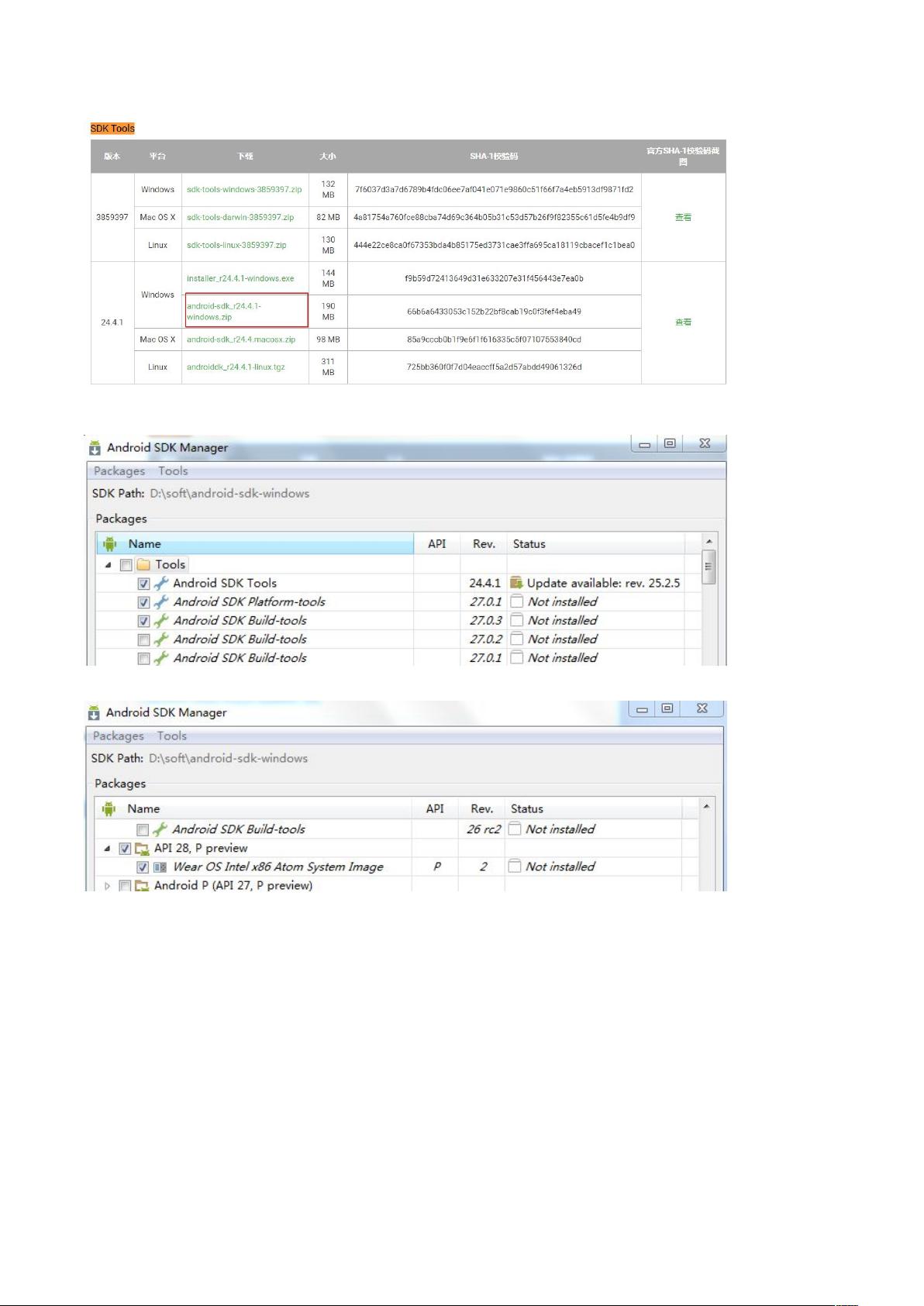Sort by the Name column in upper SDK Manager
Viewport: 924px width, 1306px height.
pyautogui.click(x=255, y=544)
